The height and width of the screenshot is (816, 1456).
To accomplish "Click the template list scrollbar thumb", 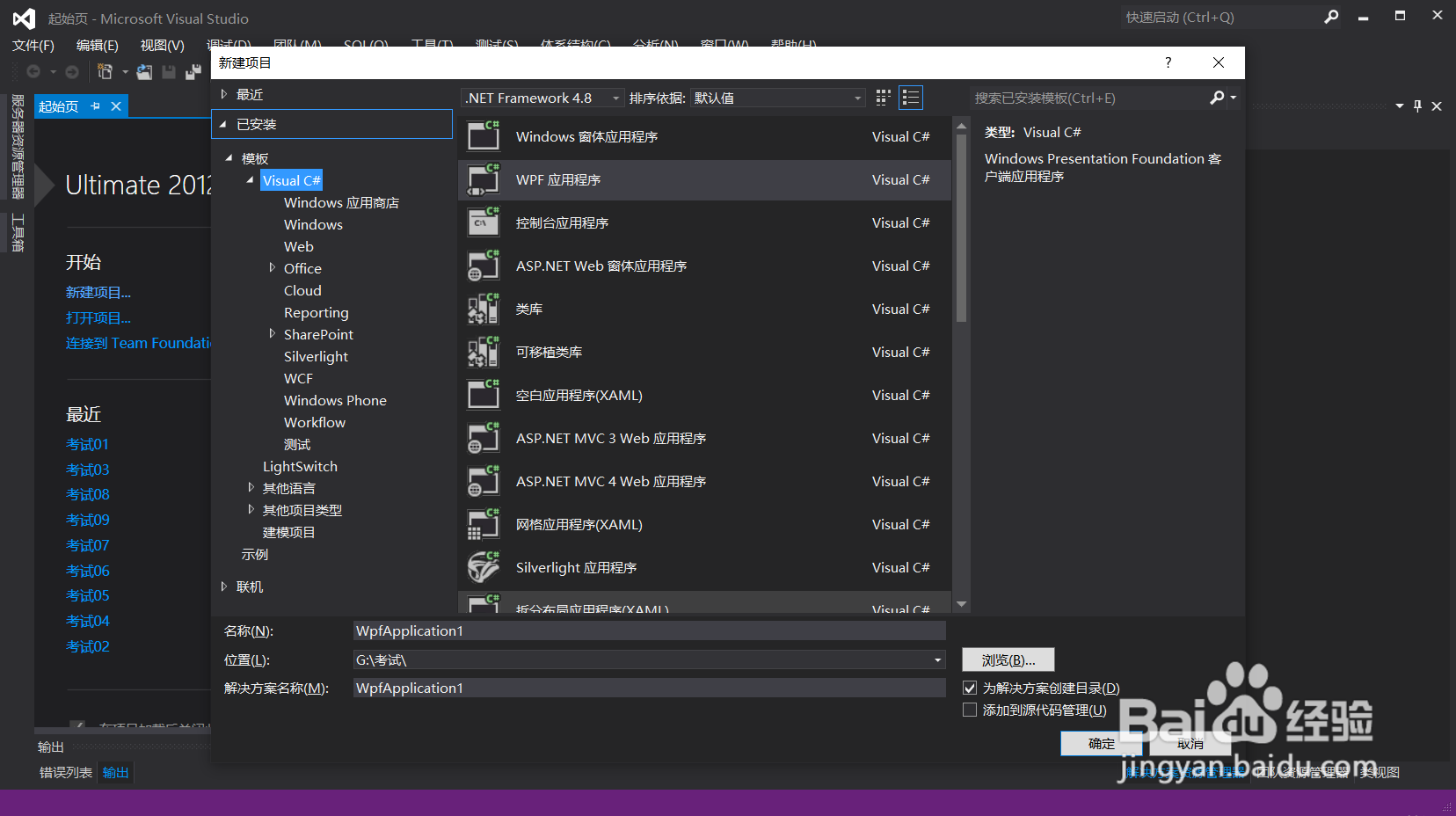I will [x=961, y=229].
